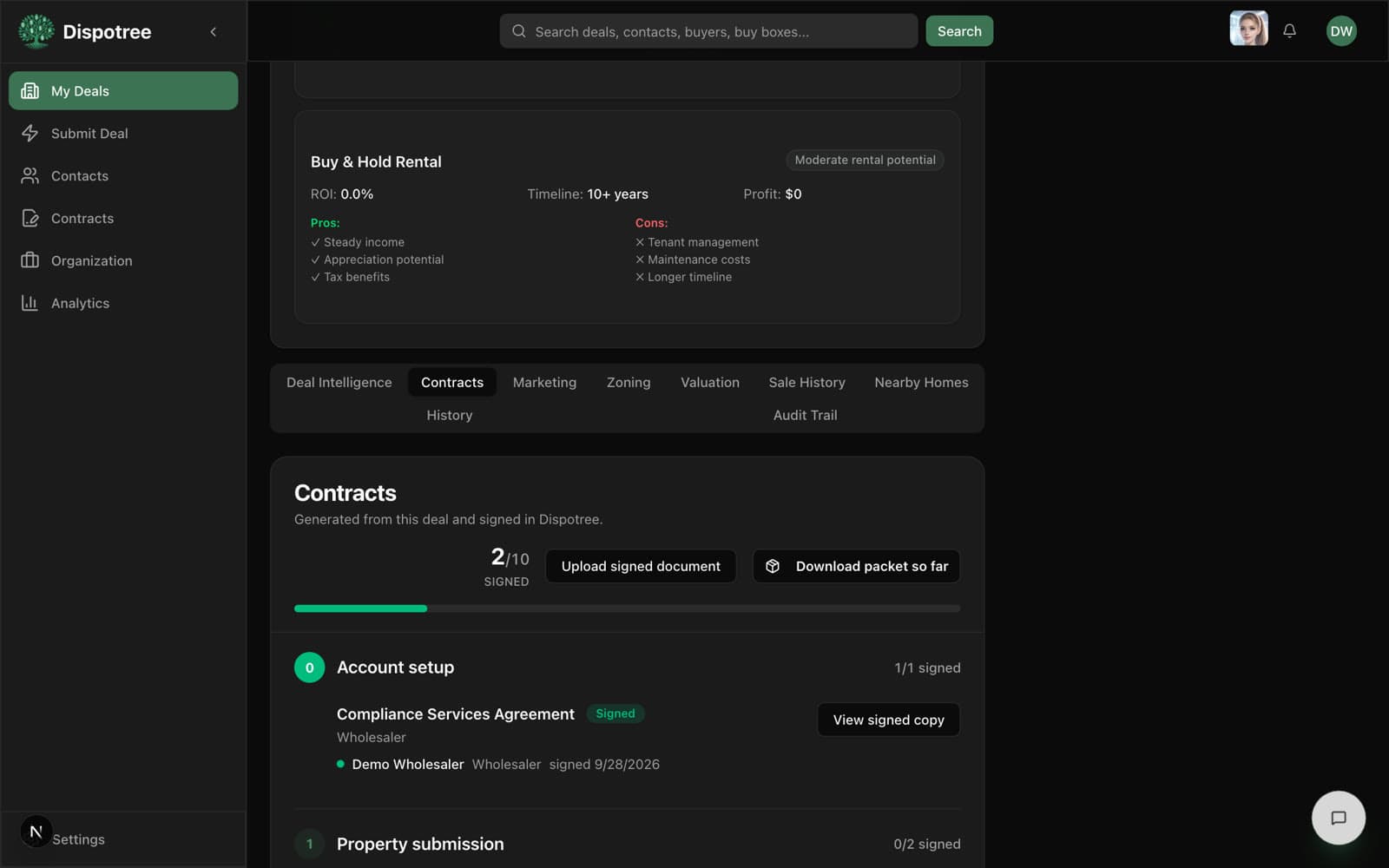Open the Audit Trail tab
Image resolution: width=1389 pixels, height=868 pixels.
(x=806, y=415)
